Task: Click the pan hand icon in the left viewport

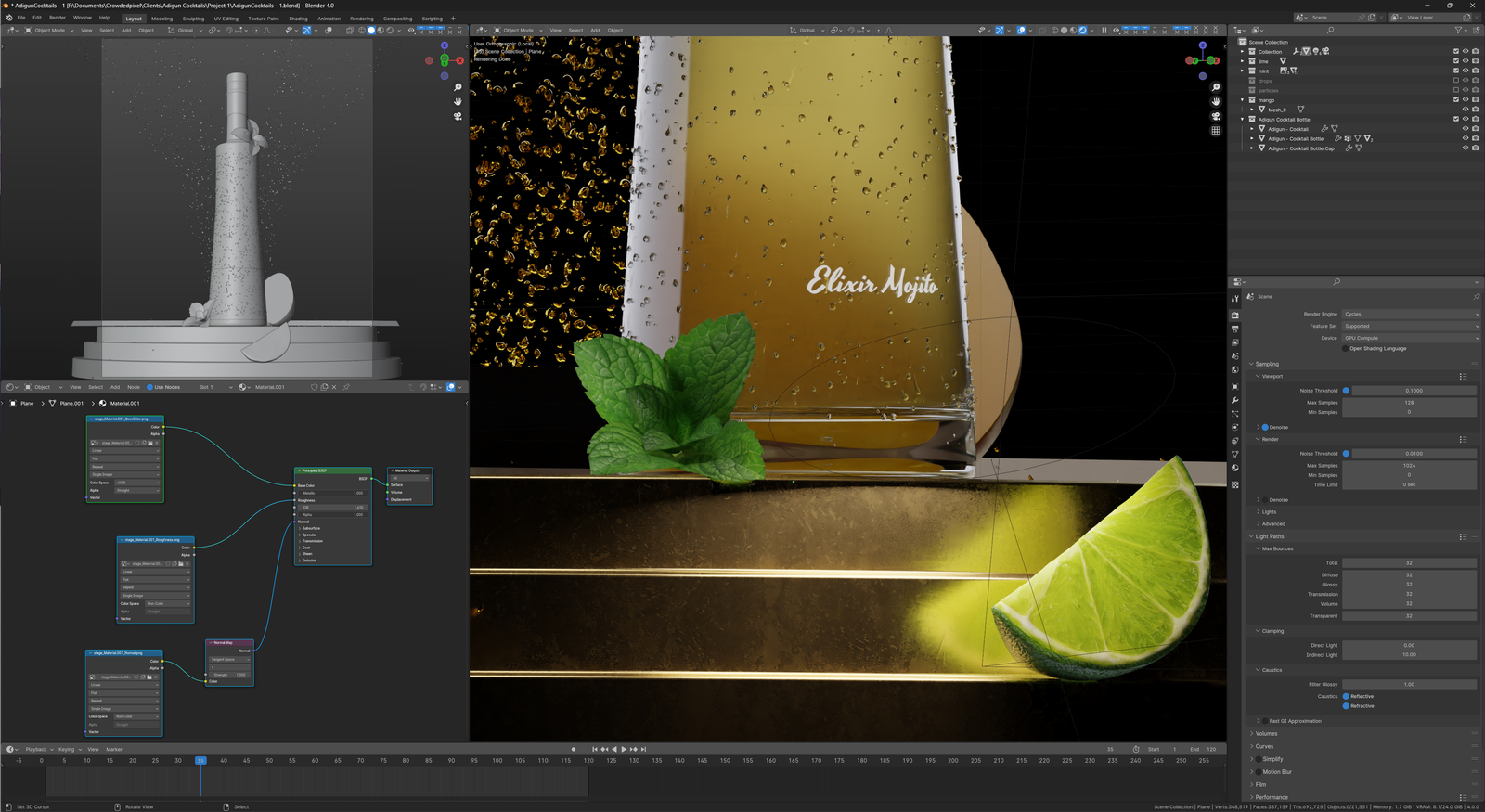Action: point(458,101)
